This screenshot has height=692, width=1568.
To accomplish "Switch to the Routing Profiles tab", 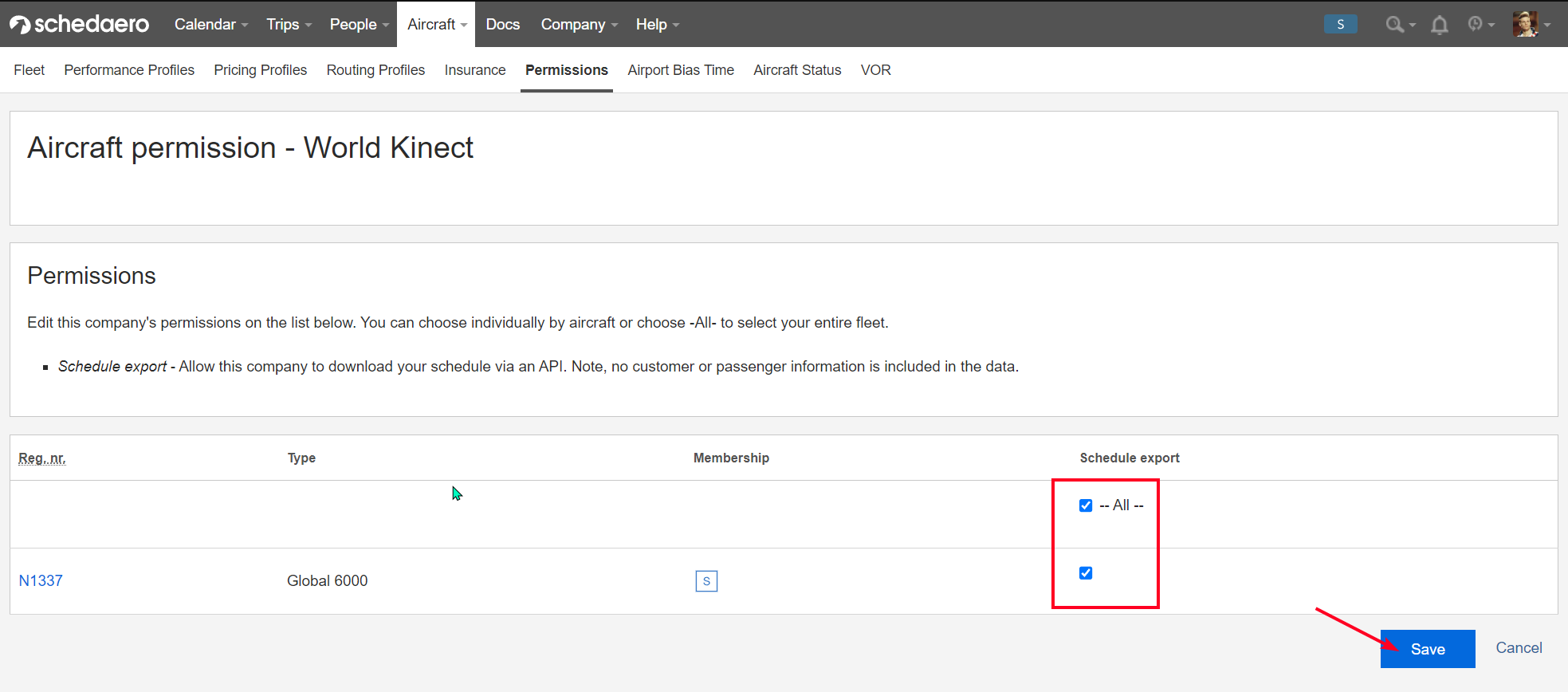I will pyautogui.click(x=375, y=70).
